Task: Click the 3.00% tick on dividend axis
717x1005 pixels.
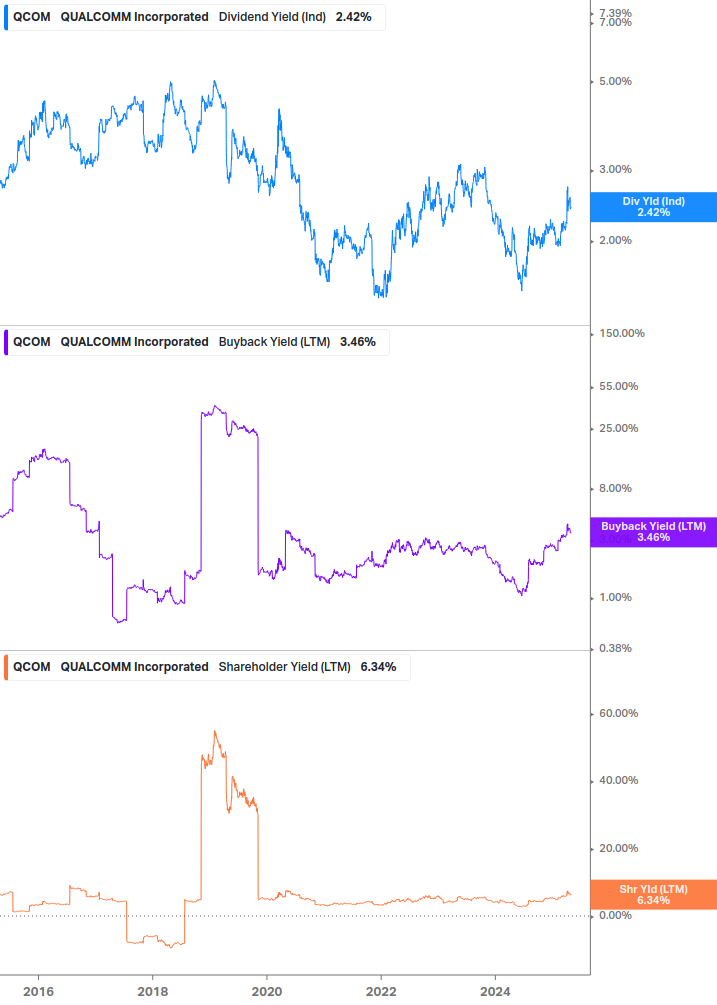Action: (615, 169)
